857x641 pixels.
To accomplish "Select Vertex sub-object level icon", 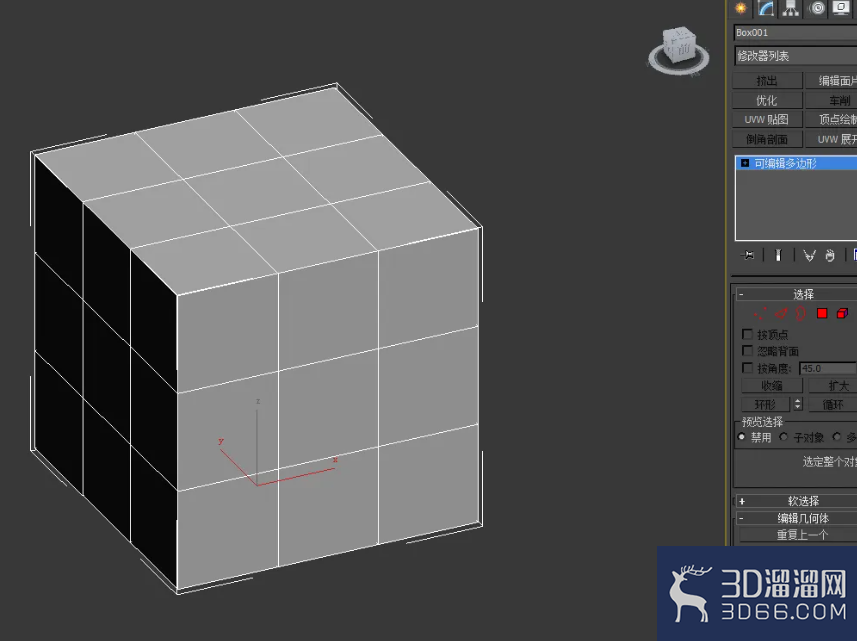I will 759,314.
